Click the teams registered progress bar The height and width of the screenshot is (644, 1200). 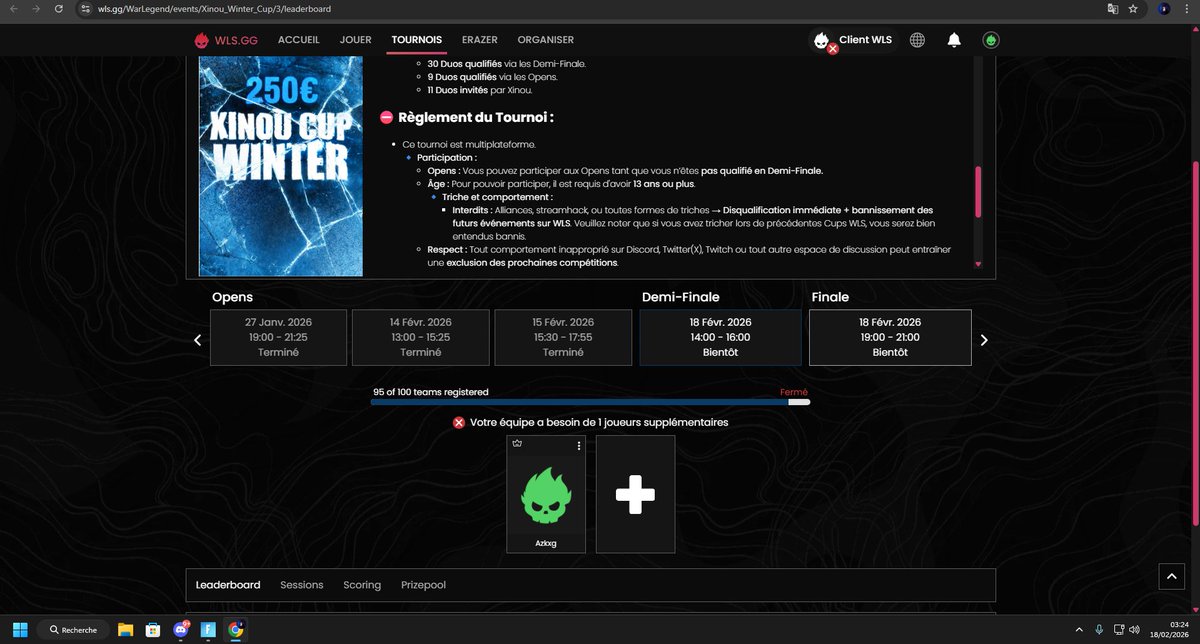(590, 402)
